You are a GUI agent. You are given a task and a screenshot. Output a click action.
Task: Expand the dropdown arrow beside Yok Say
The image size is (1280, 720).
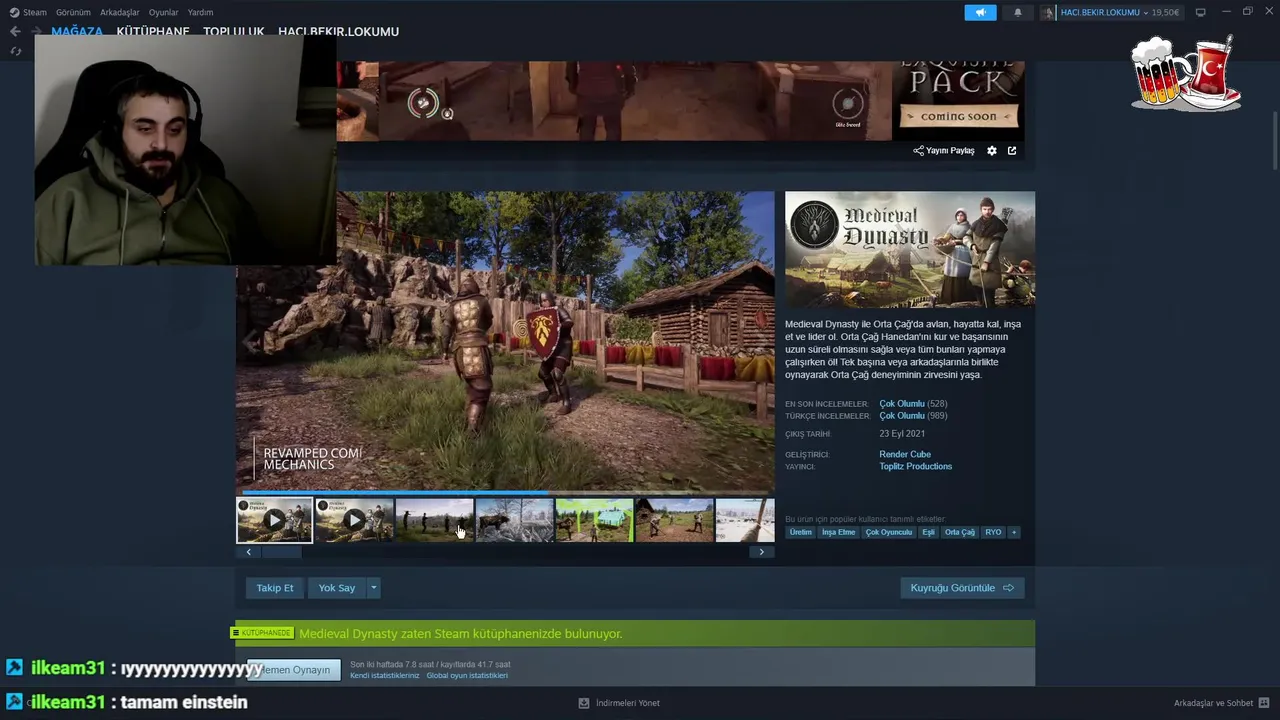(373, 588)
